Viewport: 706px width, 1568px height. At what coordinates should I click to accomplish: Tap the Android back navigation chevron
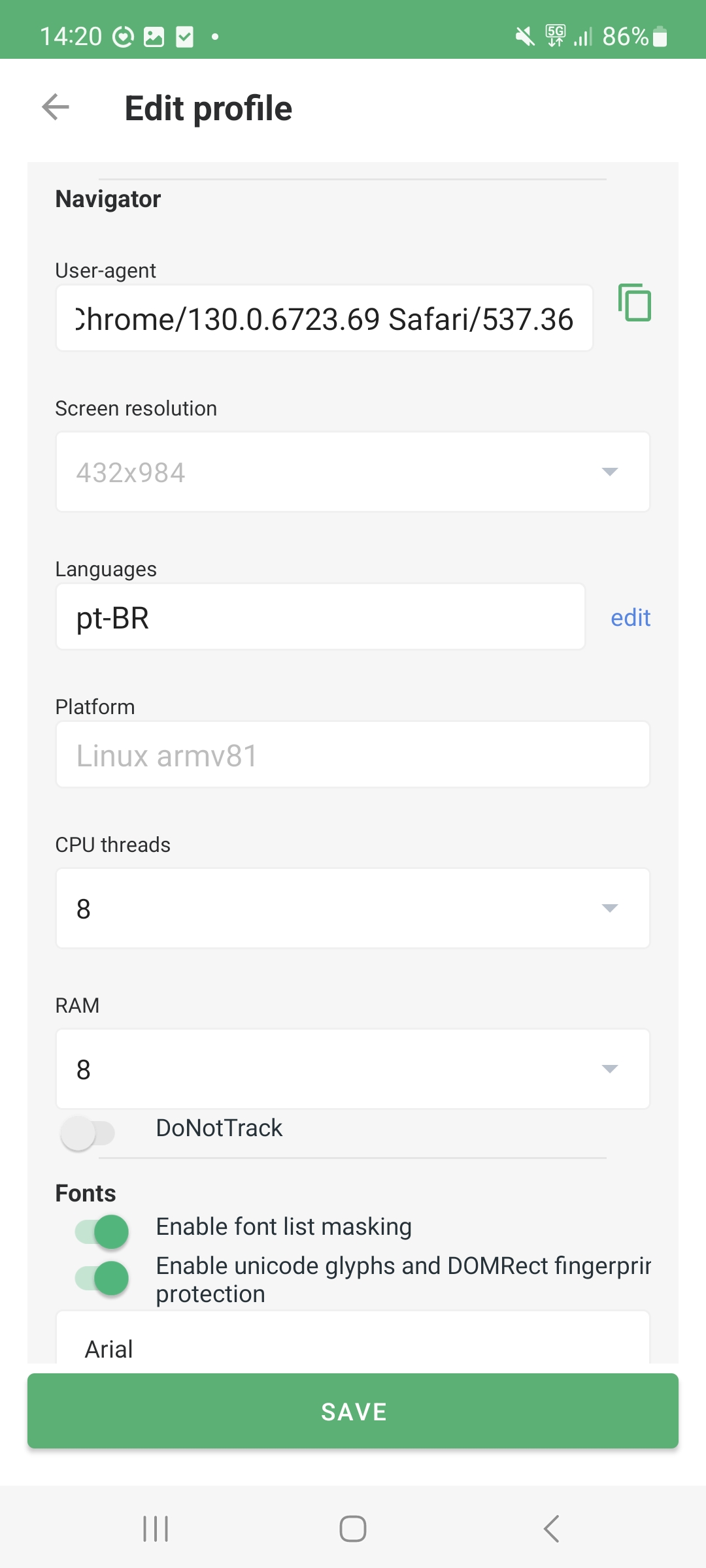(551, 1529)
